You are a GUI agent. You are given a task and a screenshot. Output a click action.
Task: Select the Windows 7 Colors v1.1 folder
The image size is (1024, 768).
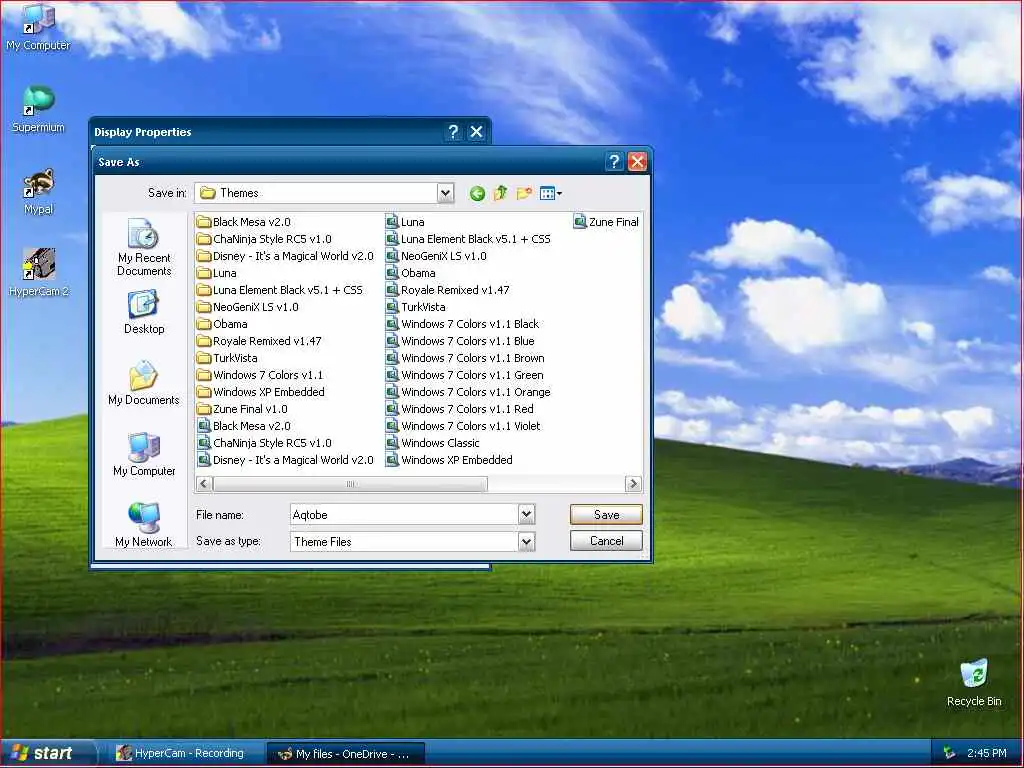(x=260, y=375)
